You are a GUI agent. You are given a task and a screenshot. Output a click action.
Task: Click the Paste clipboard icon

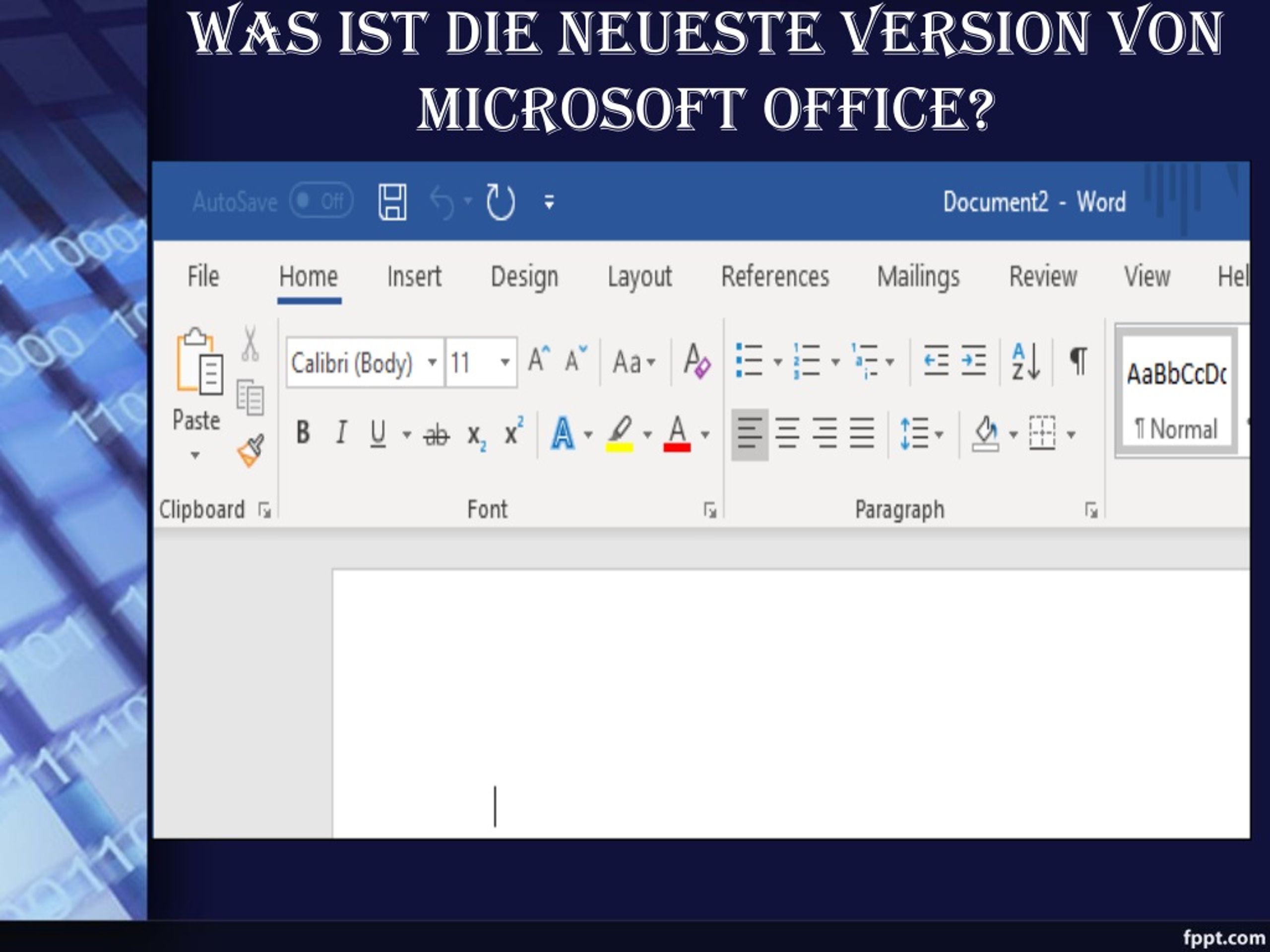(200, 361)
